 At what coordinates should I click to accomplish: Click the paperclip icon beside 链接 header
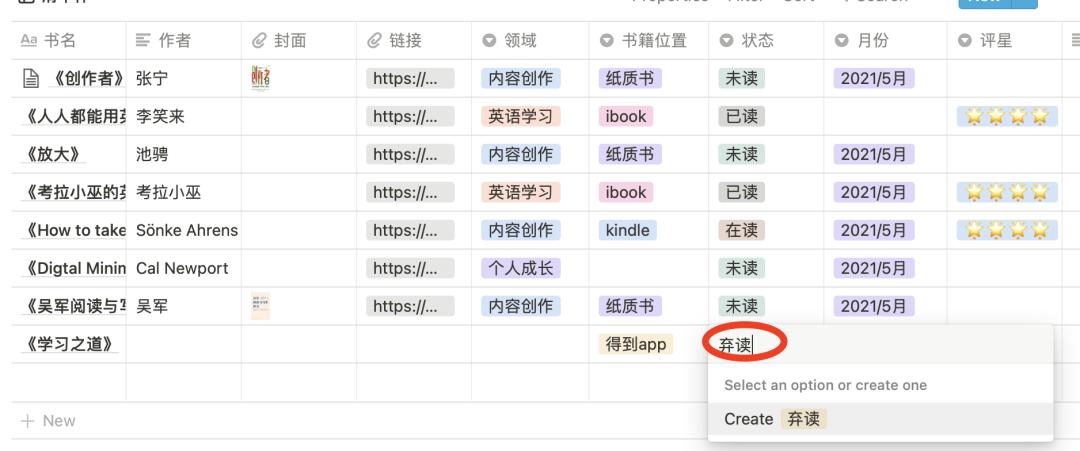tap(374, 41)
